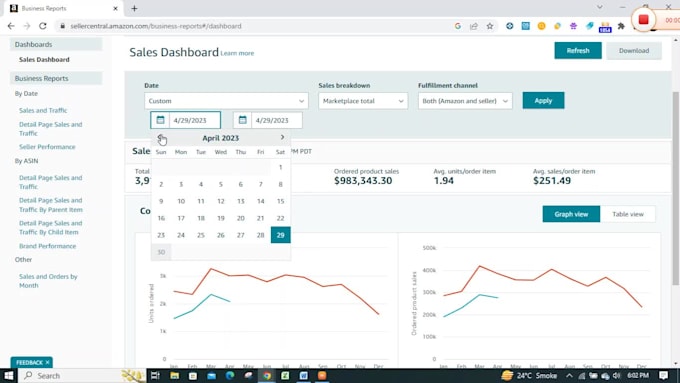Click the Business Reports sidebar header
Screen dimensions: 680x383
[x=56, y=78]
